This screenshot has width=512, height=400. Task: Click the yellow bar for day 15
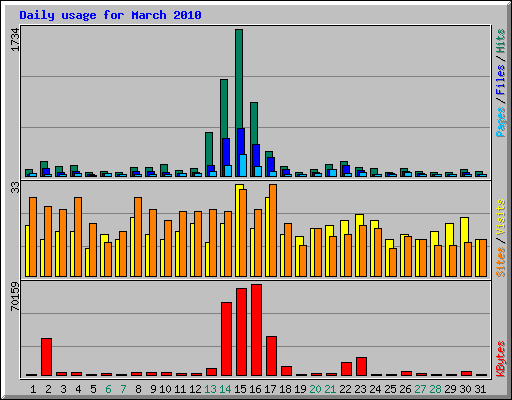[x=238, y=230]
